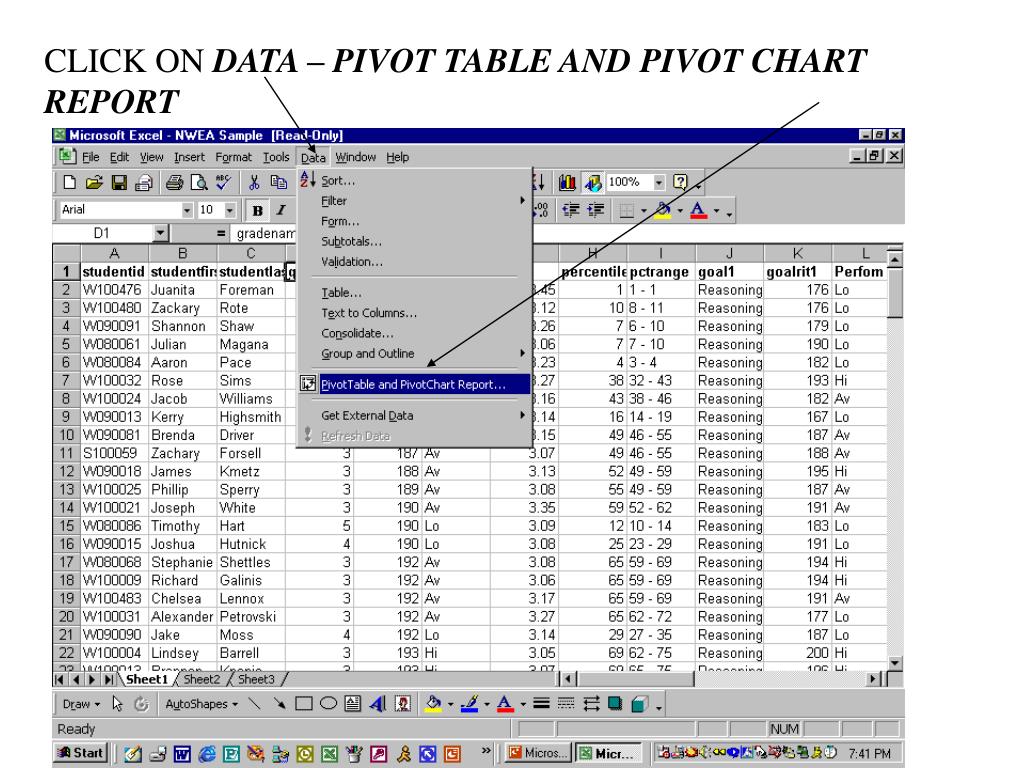
Task: Open the Format menu
Action: pos(233,157)
